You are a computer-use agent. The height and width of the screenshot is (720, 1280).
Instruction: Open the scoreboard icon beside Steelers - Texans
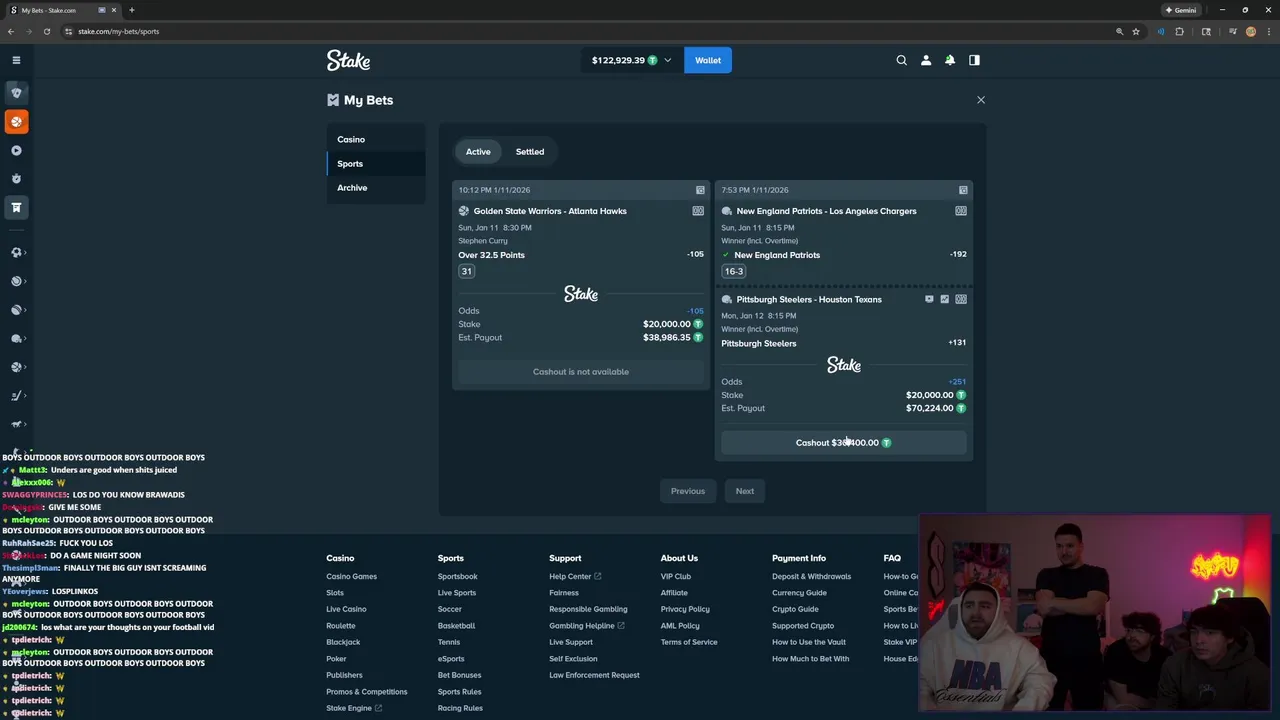point(961,299)
